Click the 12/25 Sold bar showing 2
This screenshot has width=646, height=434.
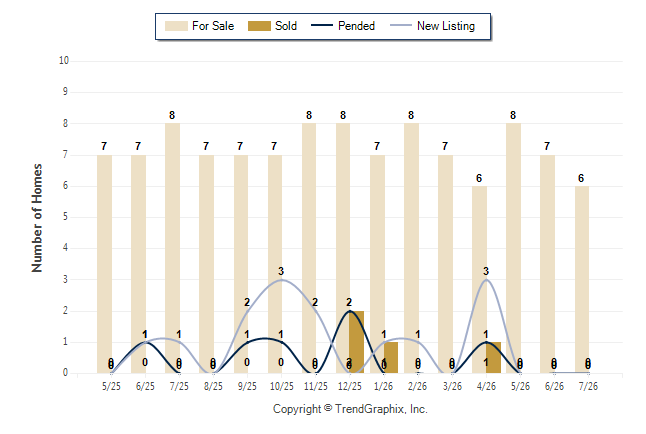(357, 342)
